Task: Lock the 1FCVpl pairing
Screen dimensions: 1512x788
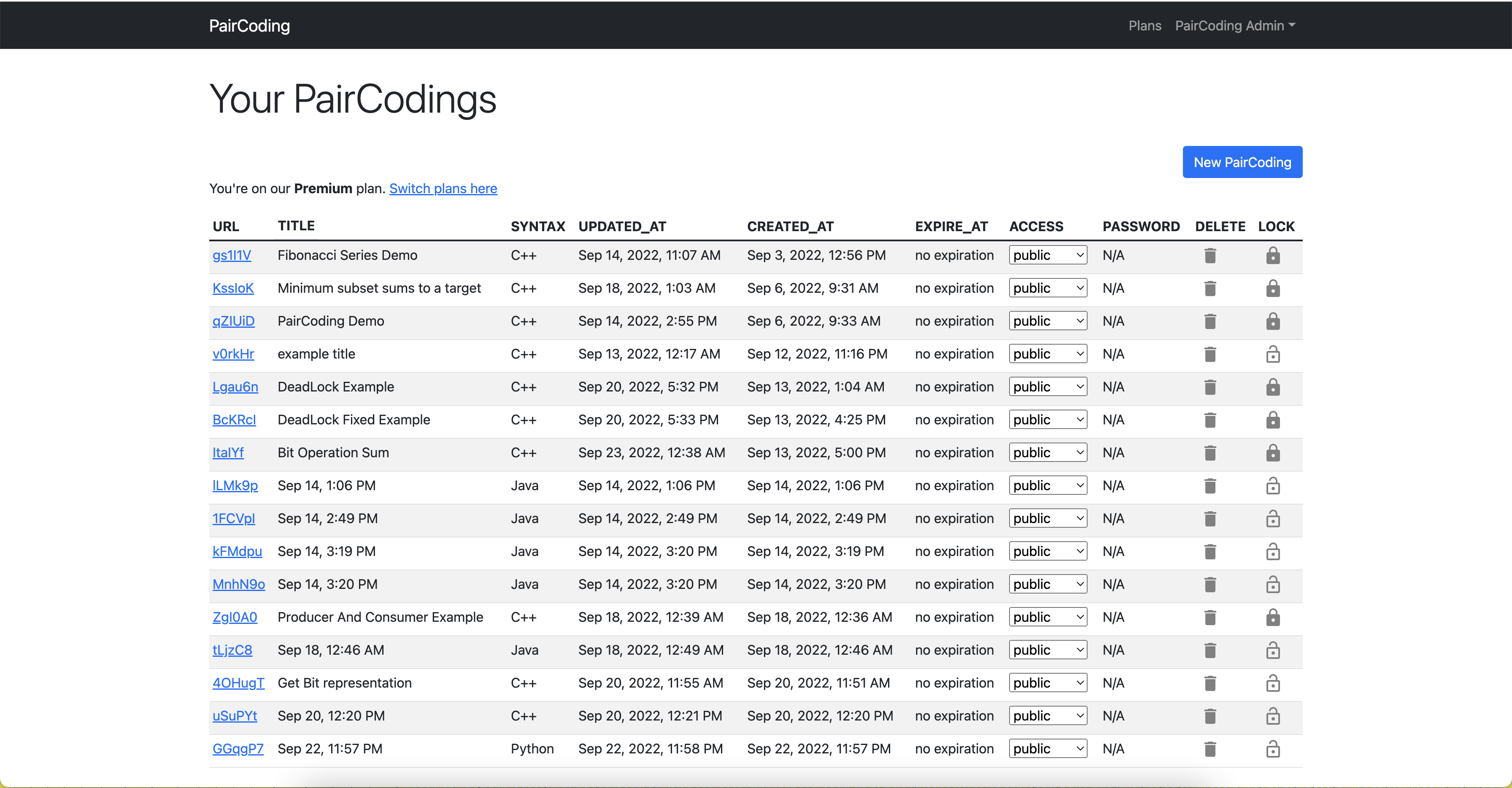Action: [1272, 518]
